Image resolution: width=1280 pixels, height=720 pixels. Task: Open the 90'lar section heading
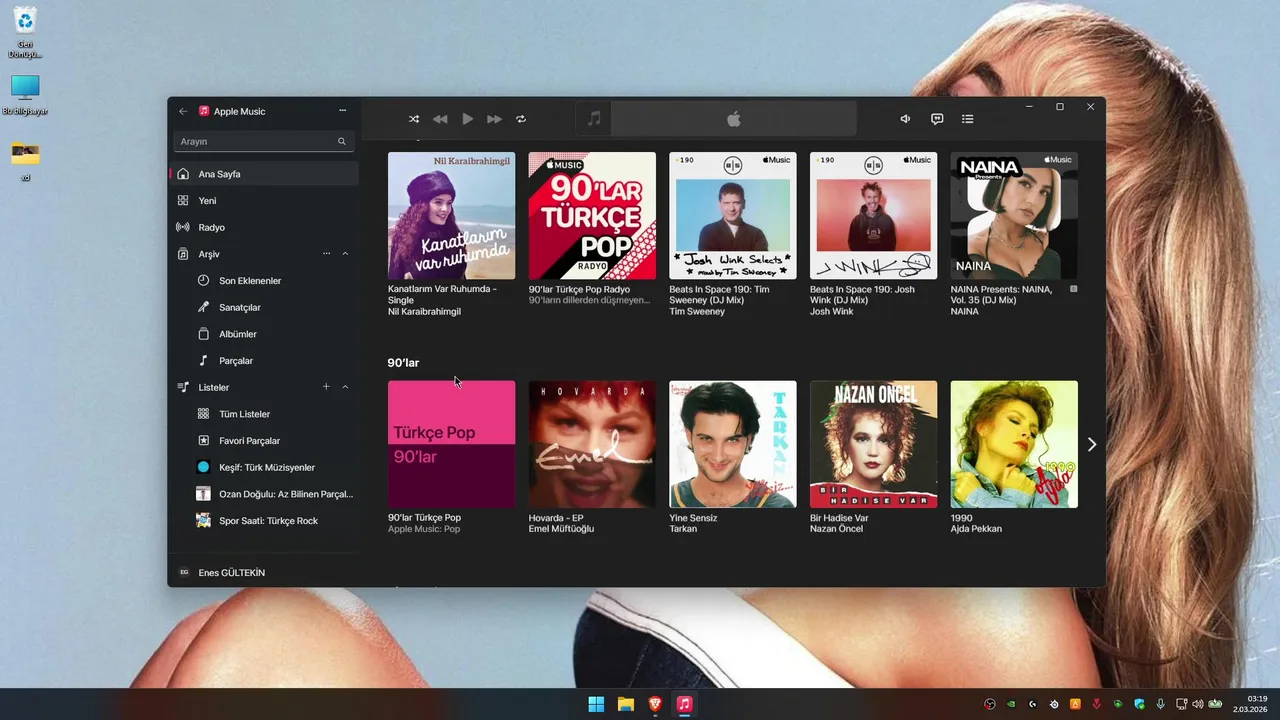(x=403, y=363)
